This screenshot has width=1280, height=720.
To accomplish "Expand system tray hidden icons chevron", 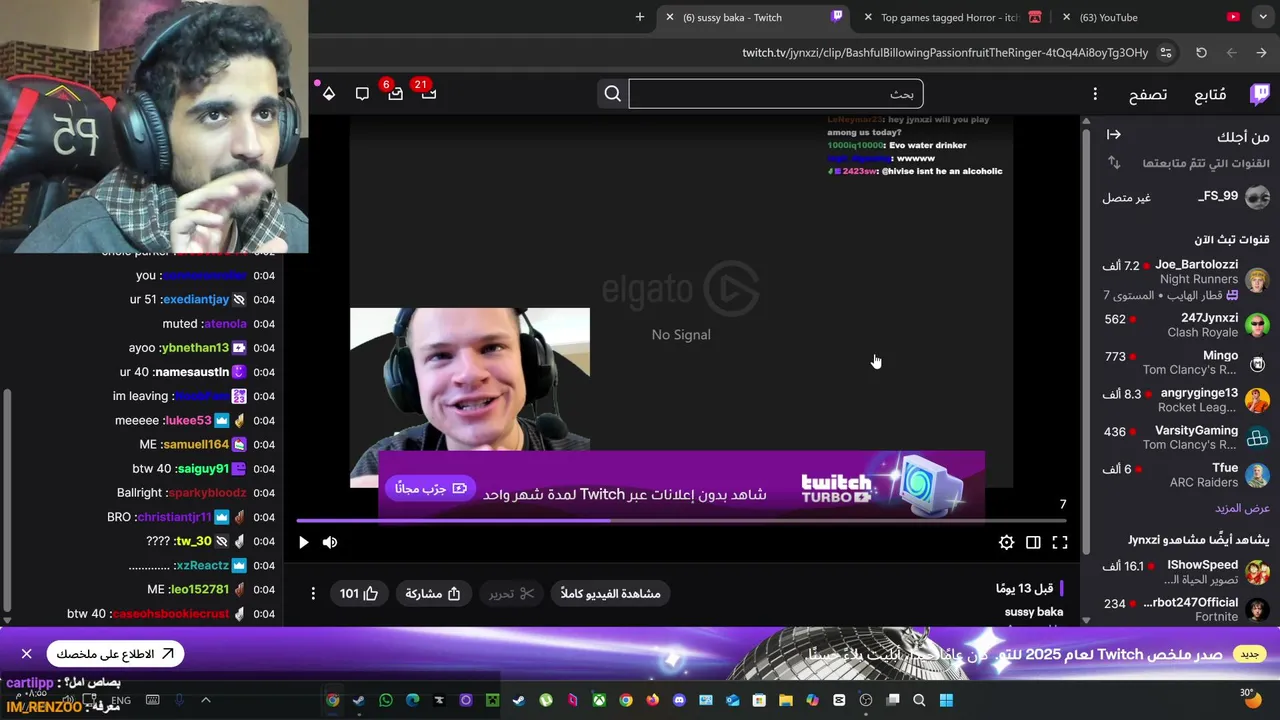I will click(206, 700).
